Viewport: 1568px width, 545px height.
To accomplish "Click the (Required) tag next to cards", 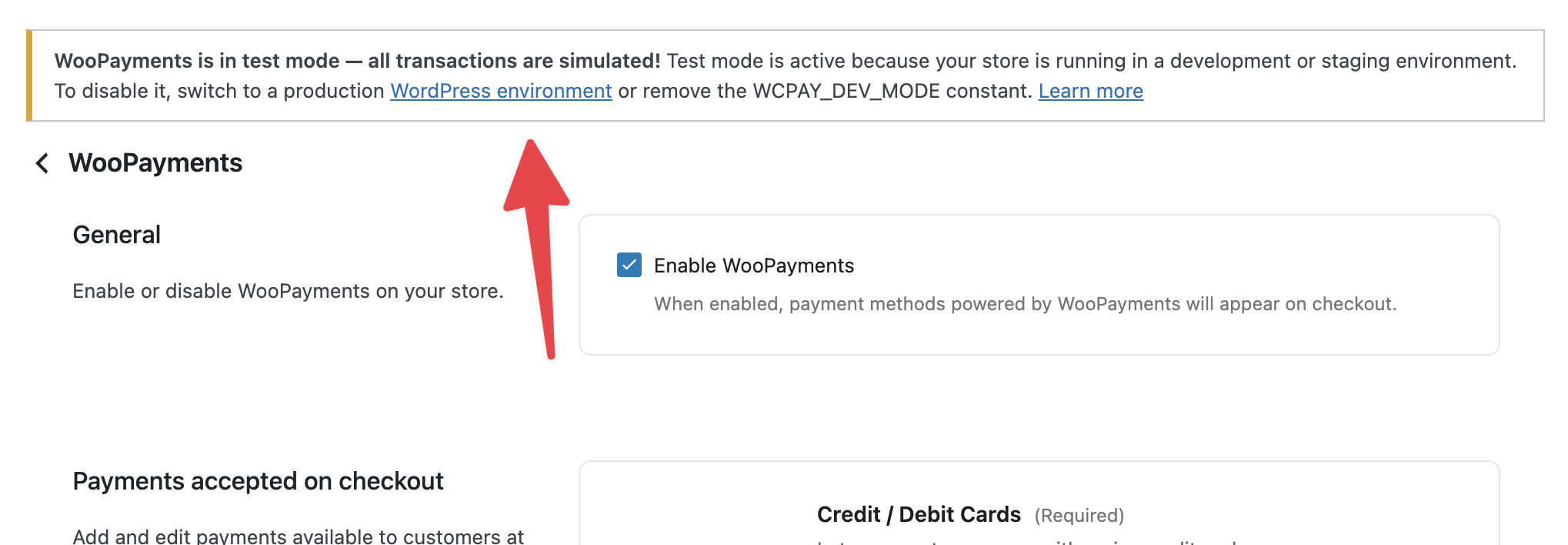I will click(1079, 516).
